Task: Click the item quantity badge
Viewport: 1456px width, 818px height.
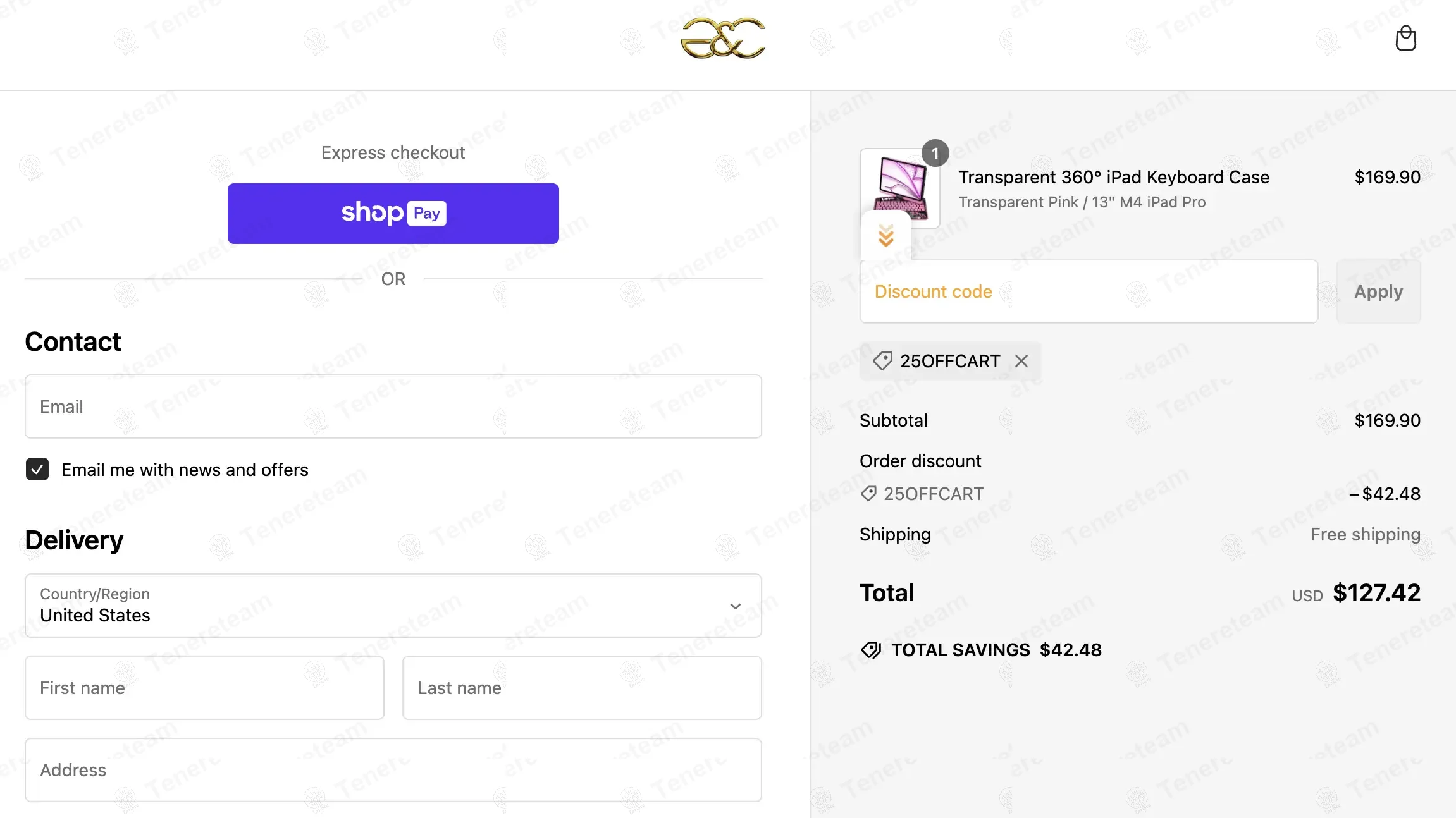Action: pos(935,154)
